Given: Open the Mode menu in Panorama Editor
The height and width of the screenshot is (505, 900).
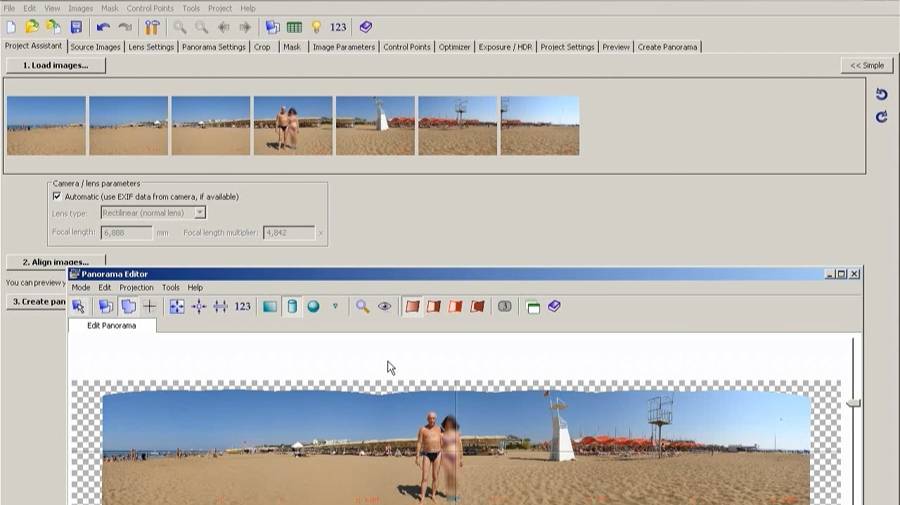Looking at the screenshot, I should point(80,287).
